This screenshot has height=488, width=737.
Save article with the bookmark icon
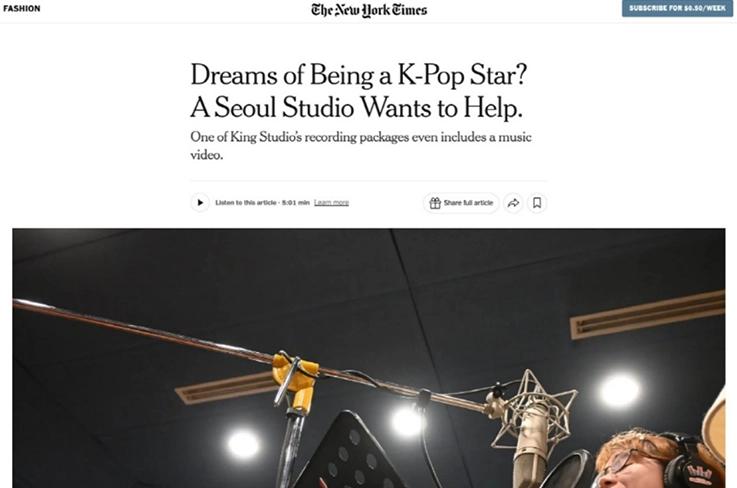(x=537, y=203)
